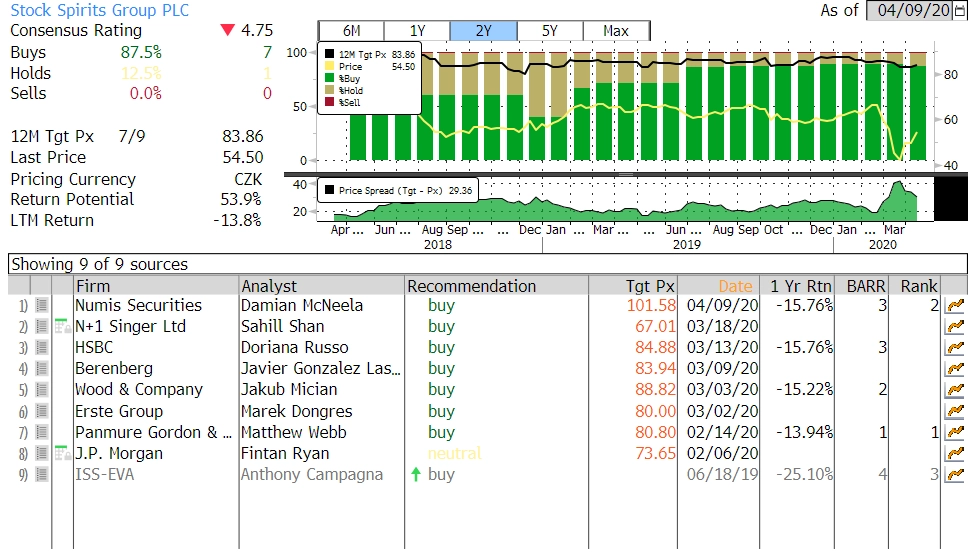Image resolution: width=976 pixels, height=555 pixels.
Task: Sort by Rank column header
Action: point(914,286)
